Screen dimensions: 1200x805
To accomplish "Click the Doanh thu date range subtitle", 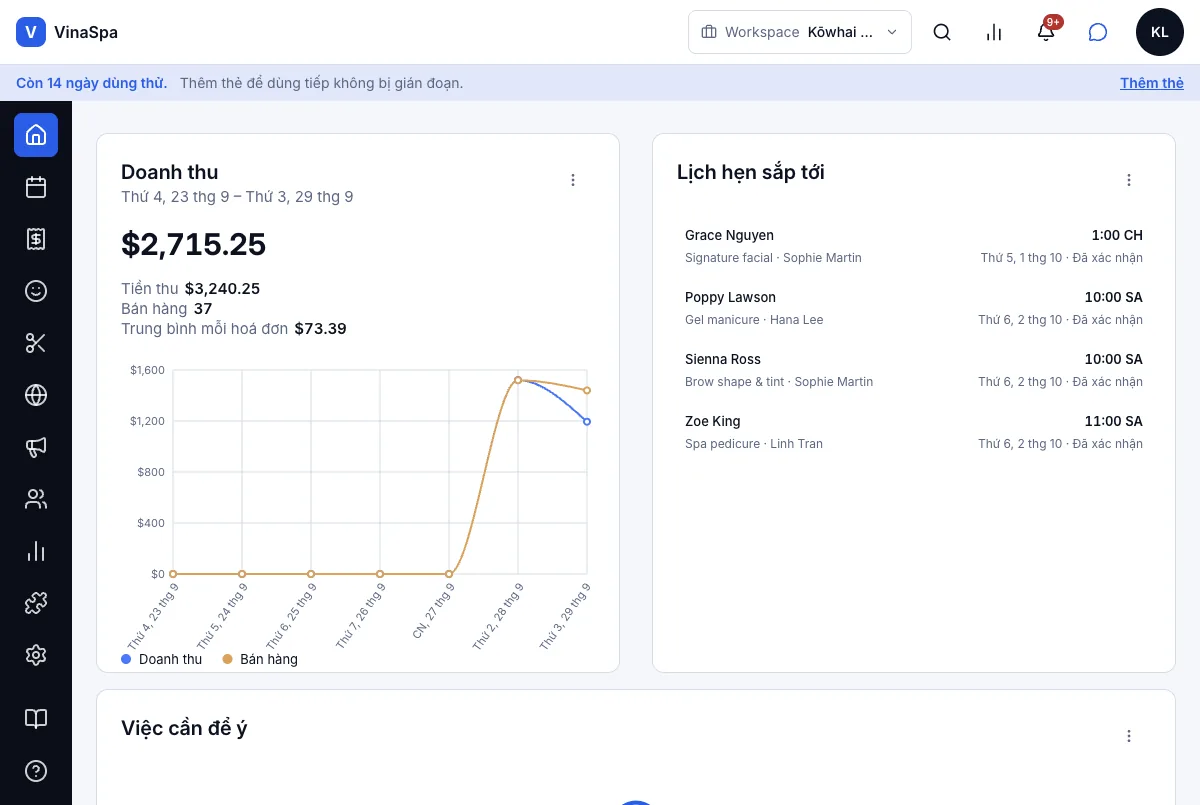I will click(x=237, y=197).
